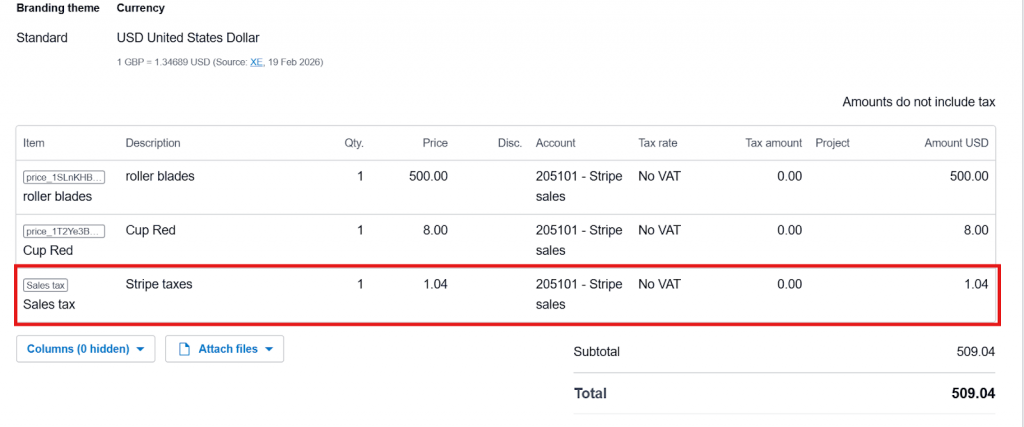The image size is (1024, 427).
Task: Select the price_1T2Ye3B item code tag
Action: click(x=63, y=231)
